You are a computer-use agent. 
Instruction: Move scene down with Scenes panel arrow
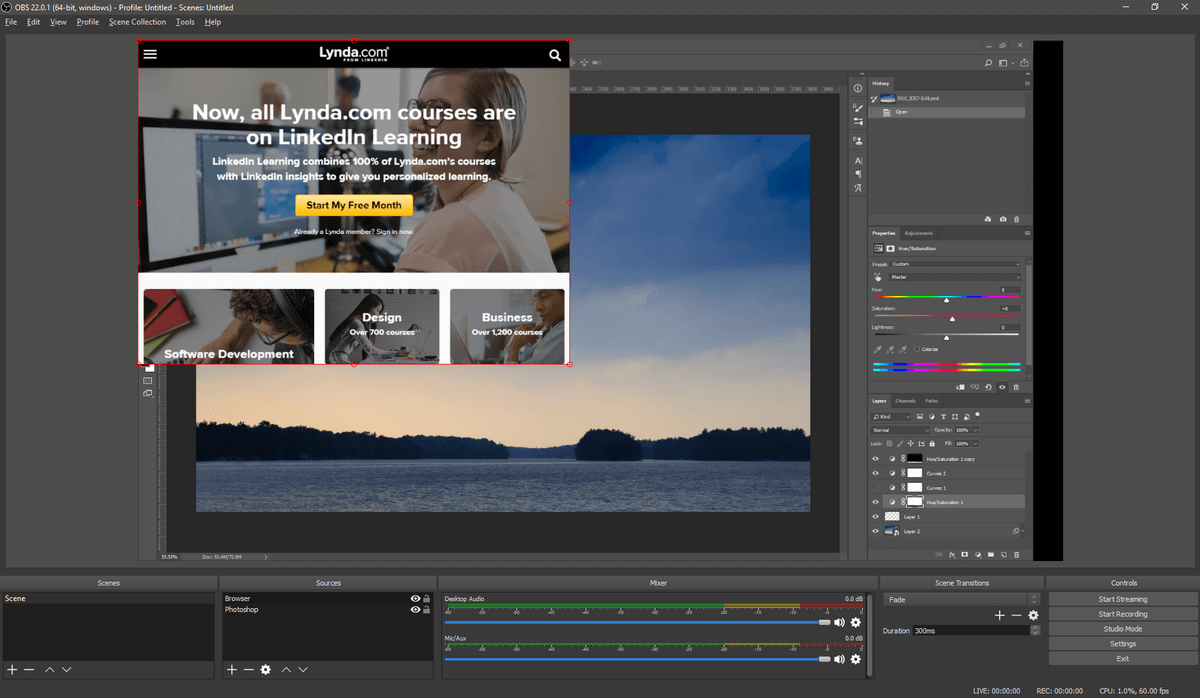tap(66, 669)
